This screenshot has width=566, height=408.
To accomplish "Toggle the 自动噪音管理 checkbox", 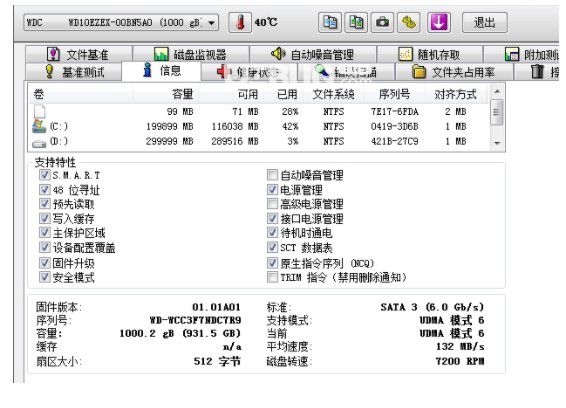I will [x=272, y=175].
